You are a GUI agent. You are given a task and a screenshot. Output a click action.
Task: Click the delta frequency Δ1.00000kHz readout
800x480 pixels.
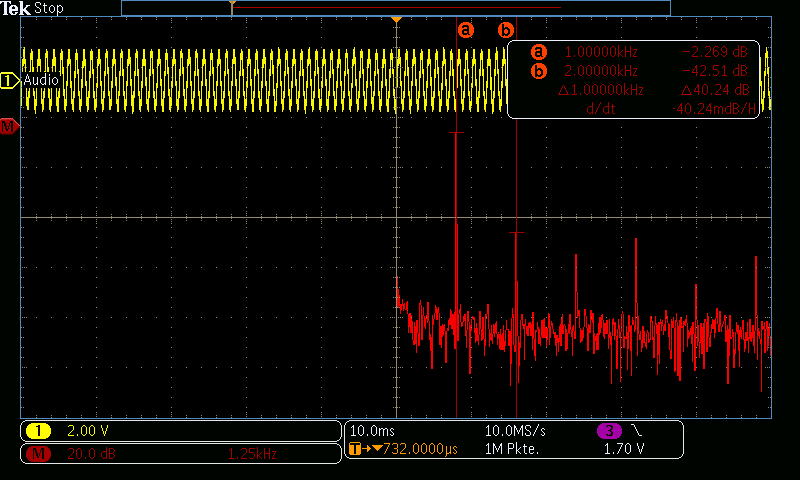pos(601,90)
